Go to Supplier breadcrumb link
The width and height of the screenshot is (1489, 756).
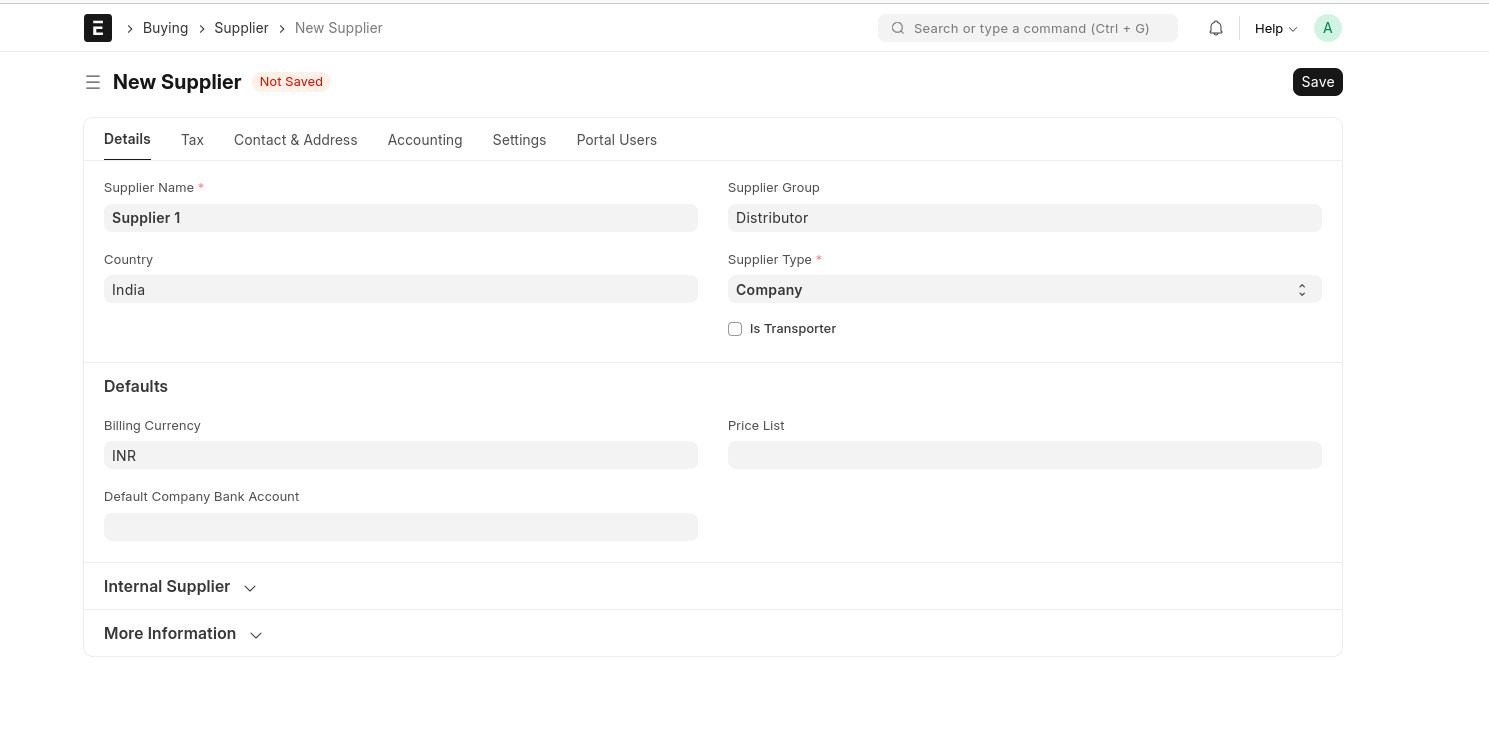(241, 28)
